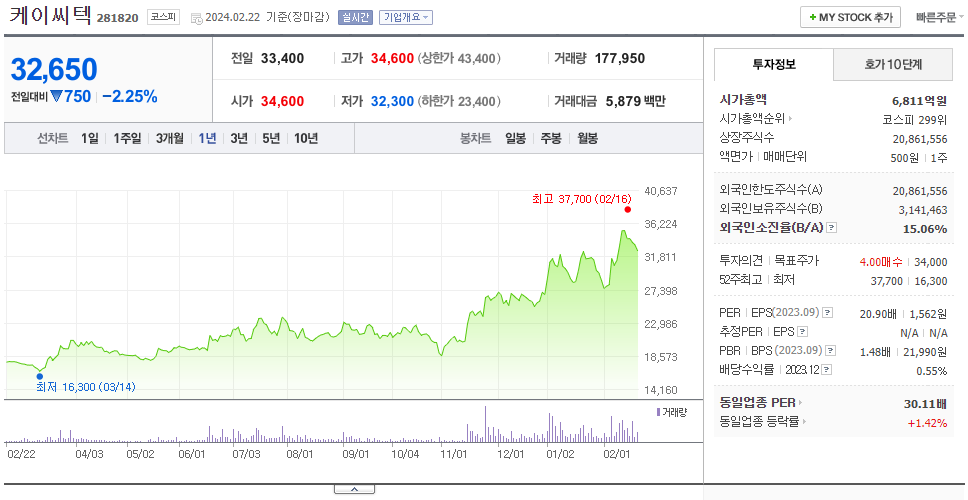Click the 시가총액 6,811억원 value

(919, 100)
